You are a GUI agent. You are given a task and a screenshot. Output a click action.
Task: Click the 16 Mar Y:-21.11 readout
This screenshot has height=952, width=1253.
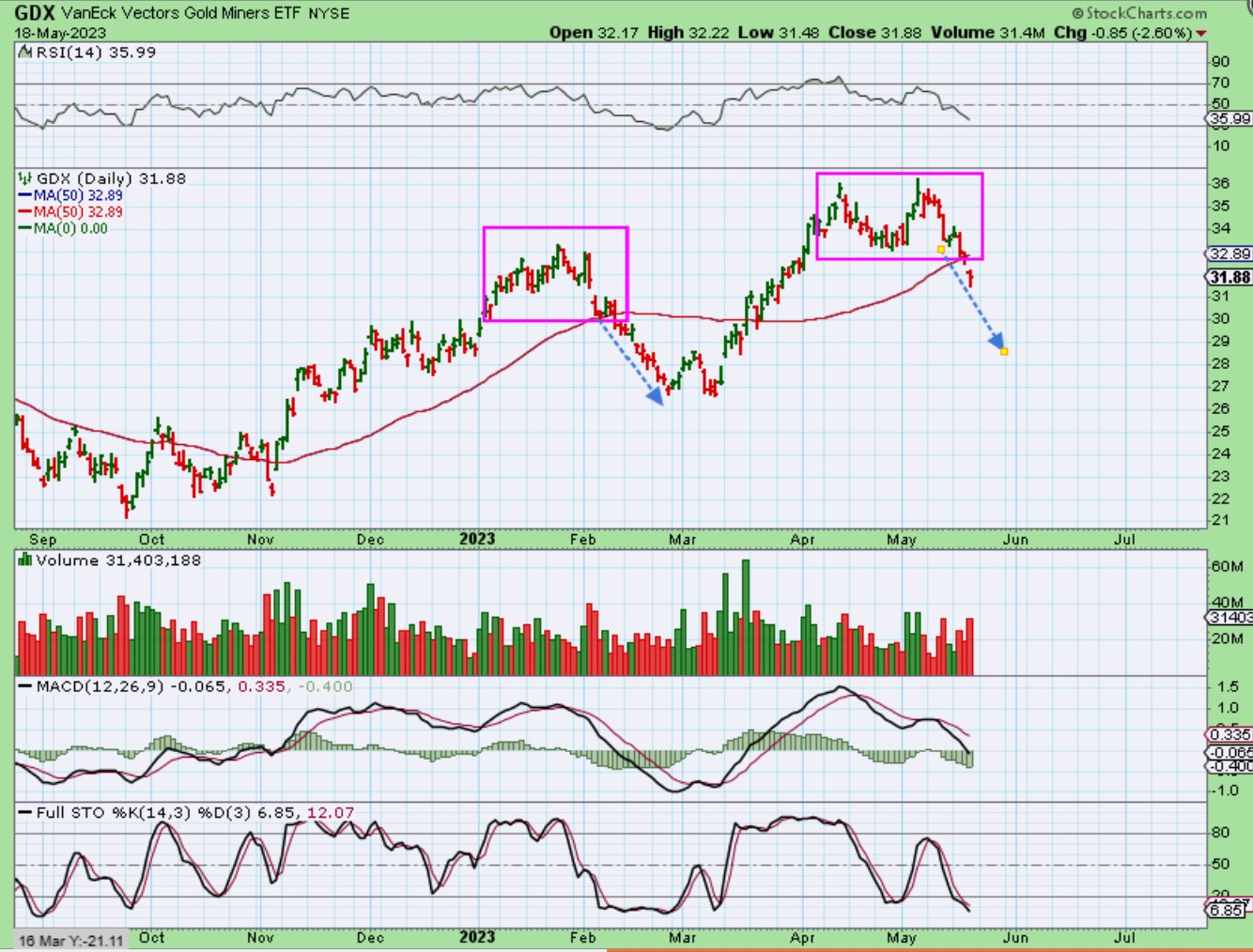(71, 941)
